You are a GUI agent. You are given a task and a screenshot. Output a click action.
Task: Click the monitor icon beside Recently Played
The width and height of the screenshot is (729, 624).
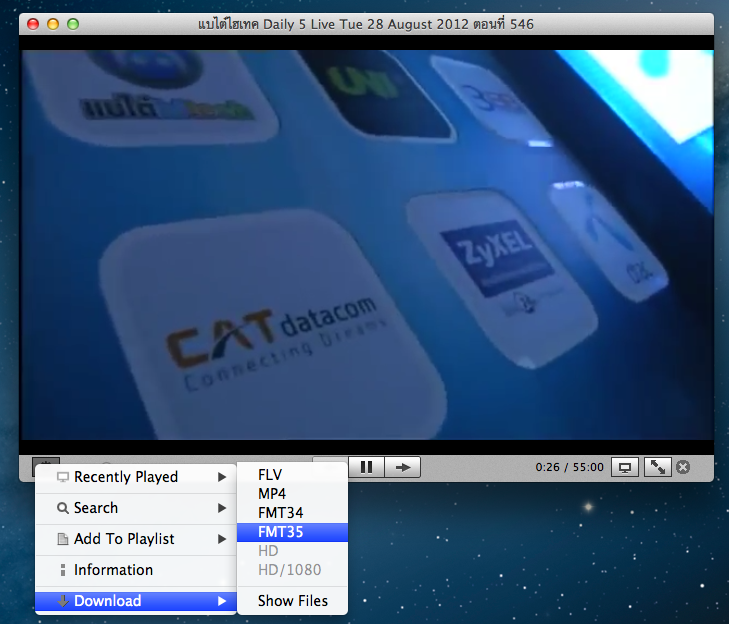(x=62, y=477)
